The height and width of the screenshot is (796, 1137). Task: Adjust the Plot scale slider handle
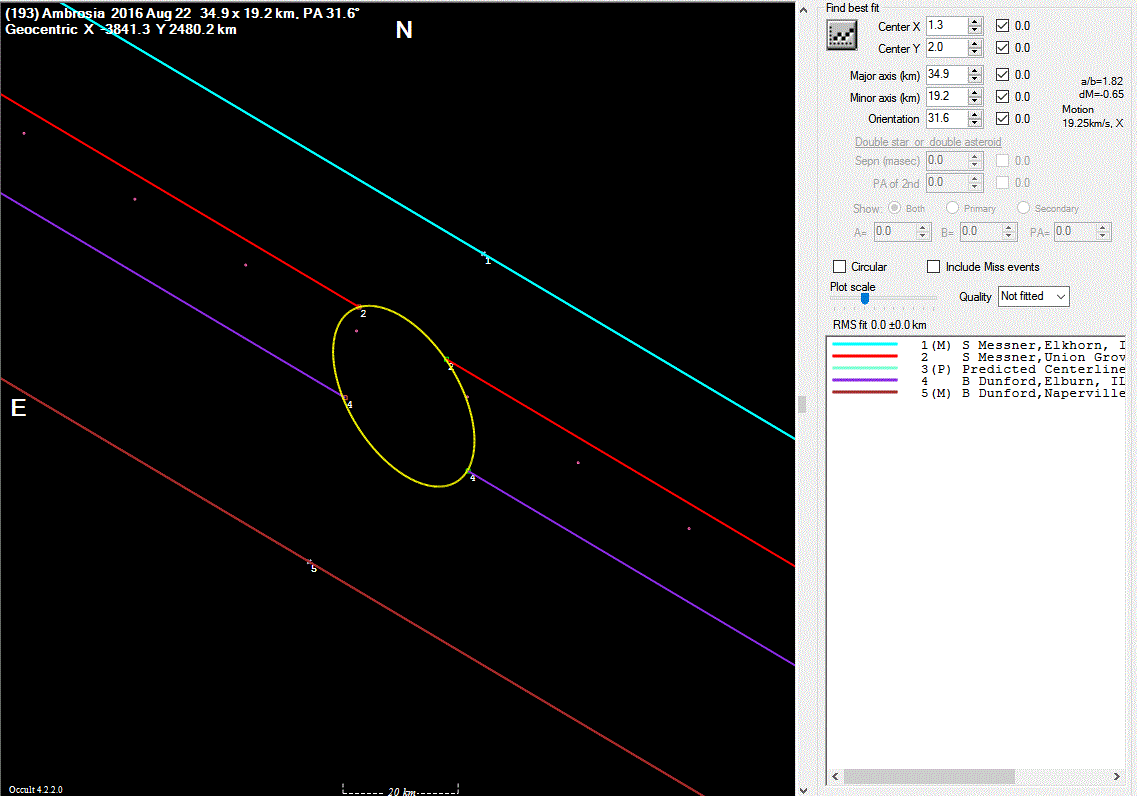pyautogui.click(x=864, y=298)
